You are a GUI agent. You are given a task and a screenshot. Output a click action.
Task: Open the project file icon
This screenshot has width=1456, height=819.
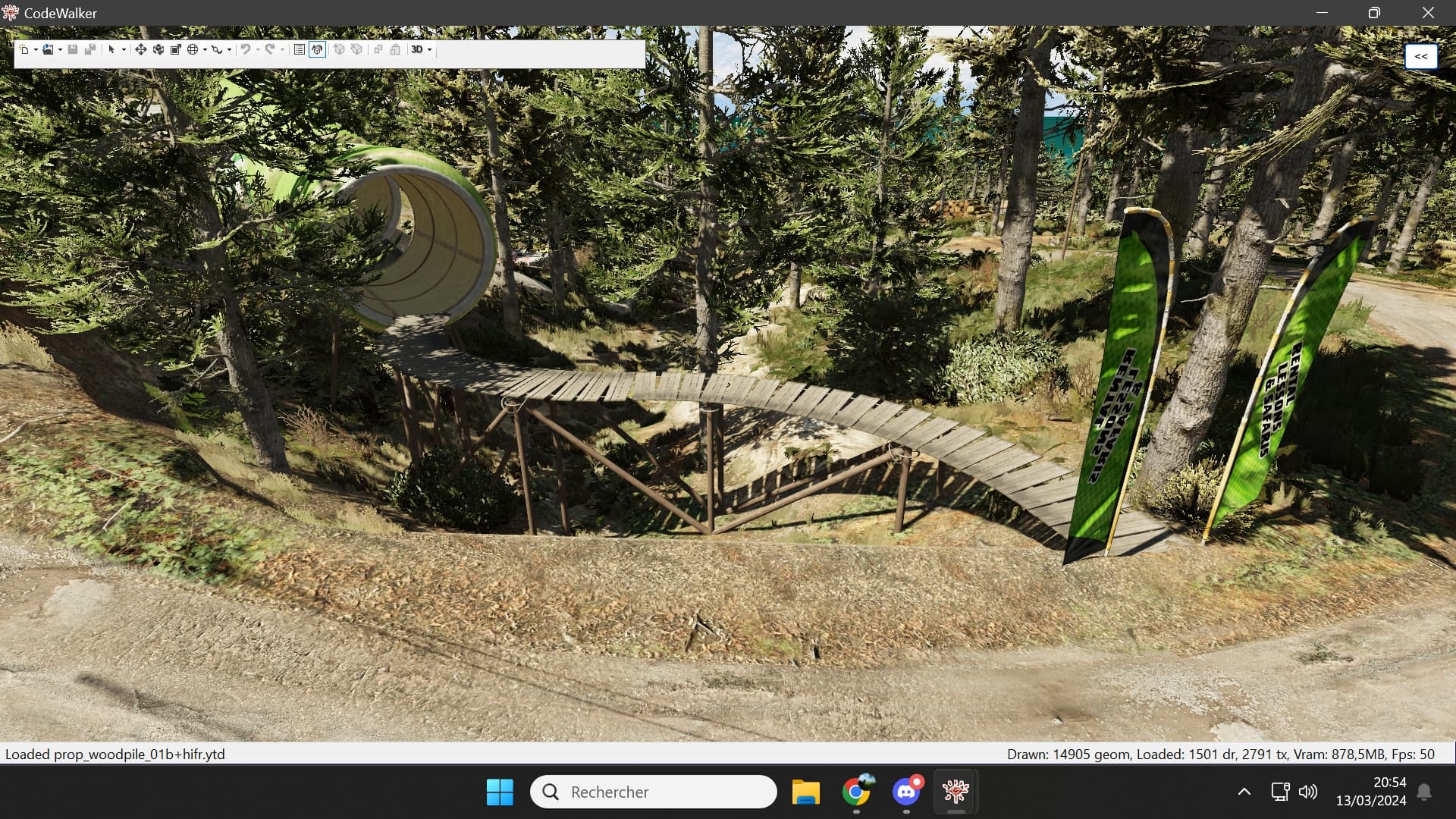pos(48,50)
